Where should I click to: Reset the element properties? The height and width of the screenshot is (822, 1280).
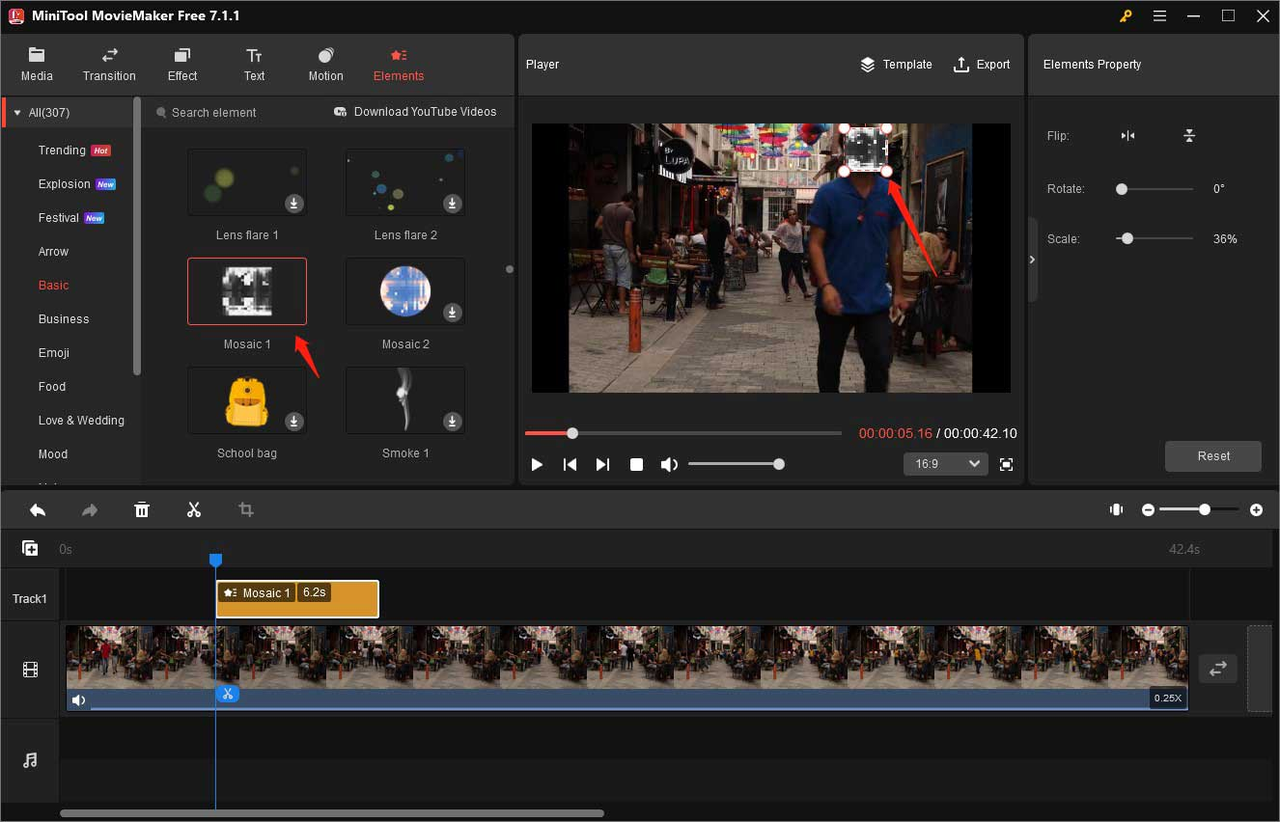[1213, 456]
